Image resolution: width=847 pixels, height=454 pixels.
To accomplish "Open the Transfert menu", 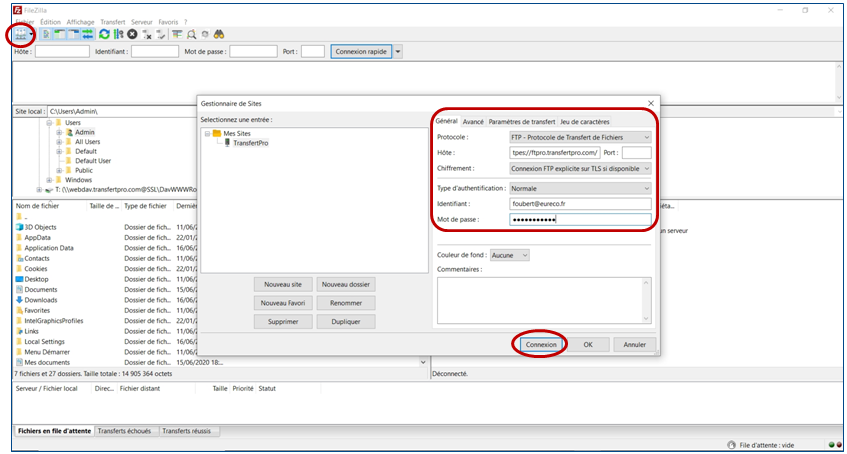I will (x=112, y=22).
